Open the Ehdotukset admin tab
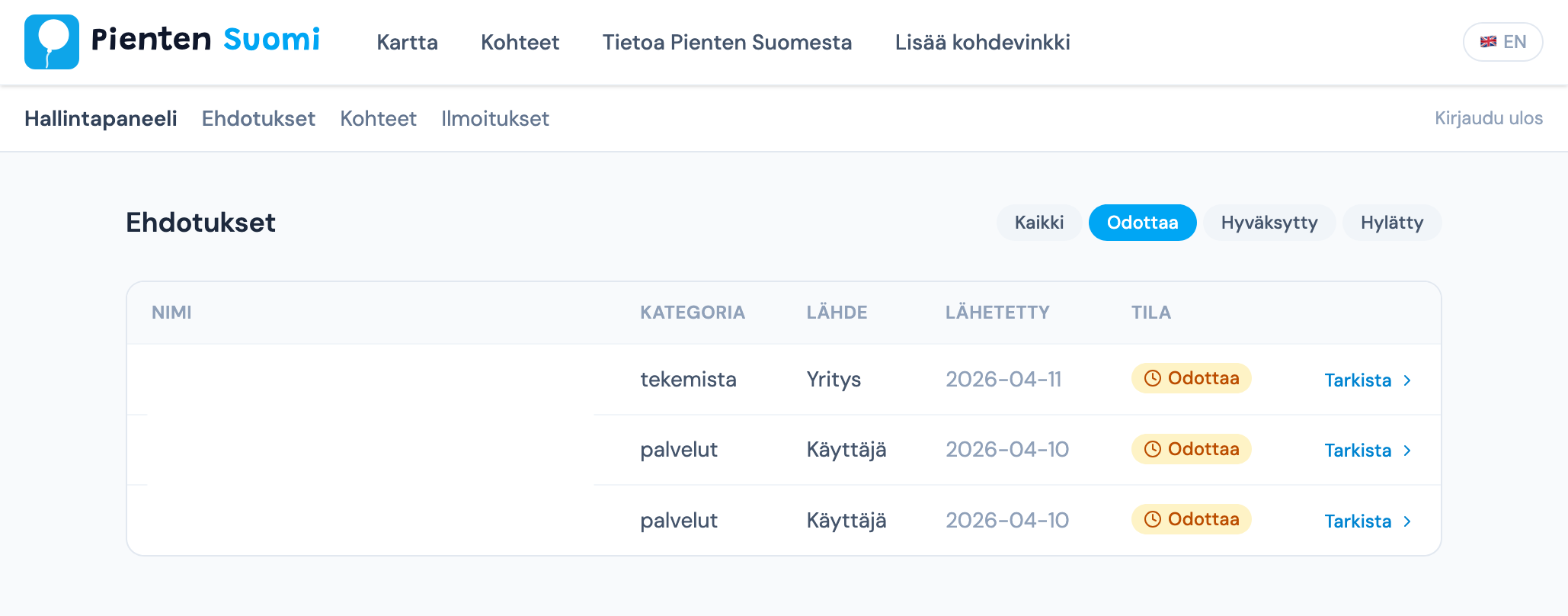Screen dimensions: 1568x616 tap(258, 118)
